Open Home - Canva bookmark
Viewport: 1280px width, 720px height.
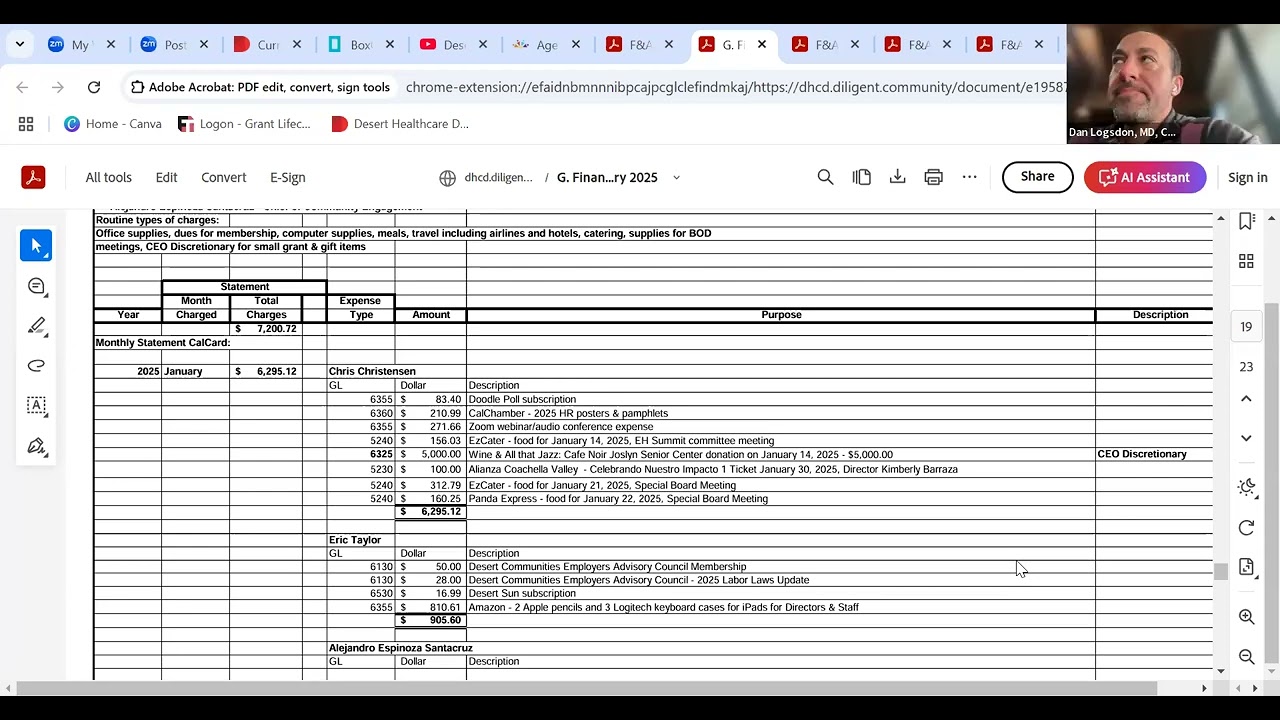tap(112, 124)
